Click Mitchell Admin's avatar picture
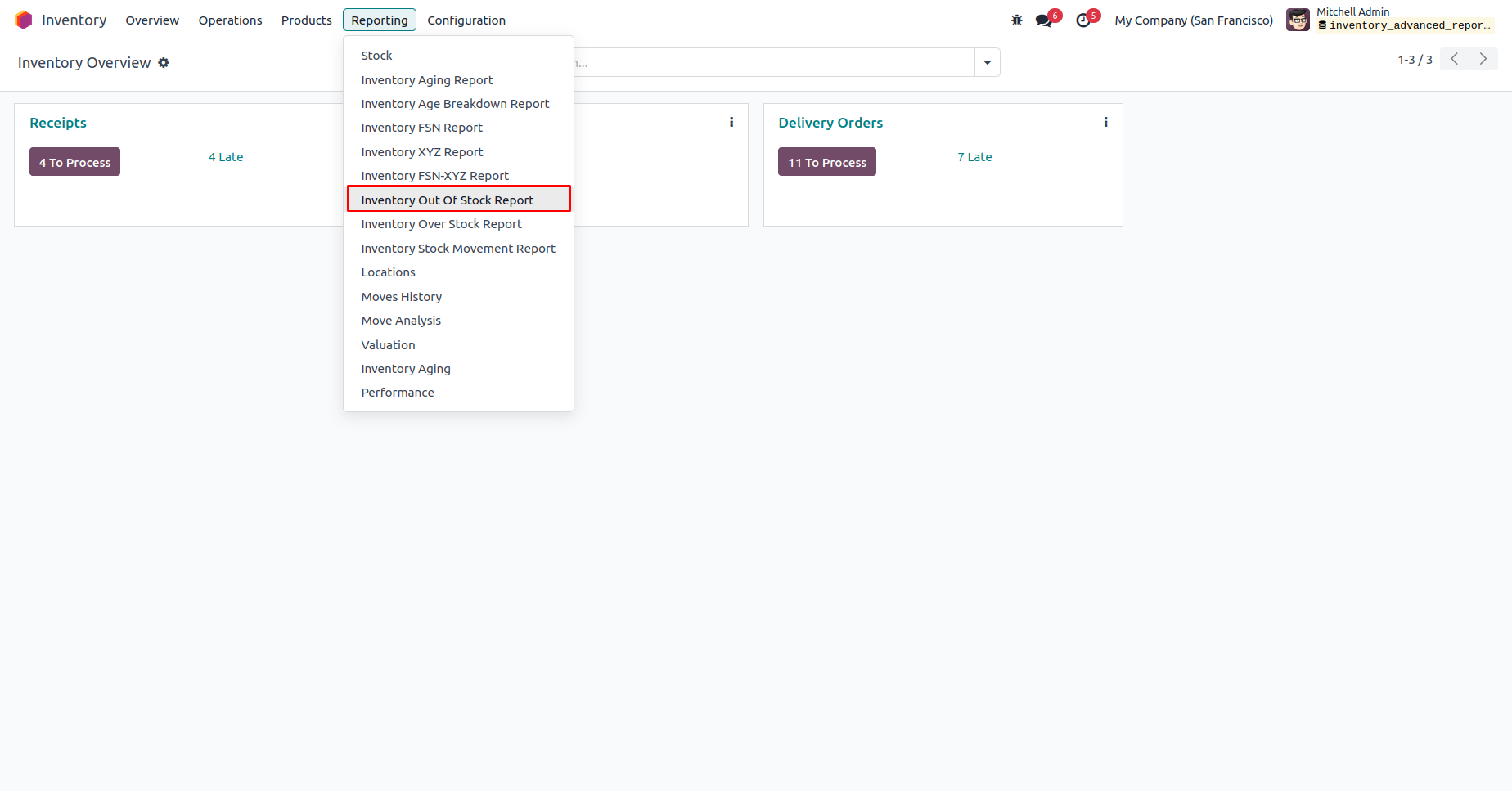This screenshot has height=791, width=1512. (x=1298, y=20)
